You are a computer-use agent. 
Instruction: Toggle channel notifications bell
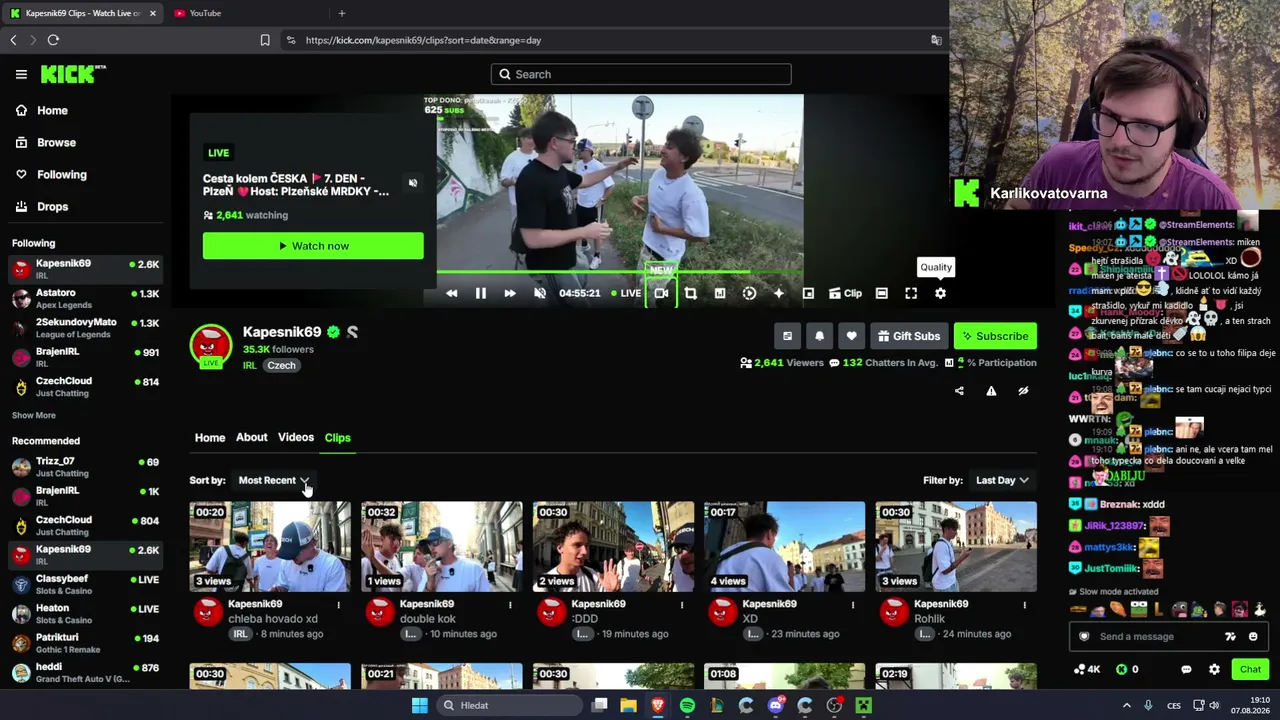(x=819, y=336)
